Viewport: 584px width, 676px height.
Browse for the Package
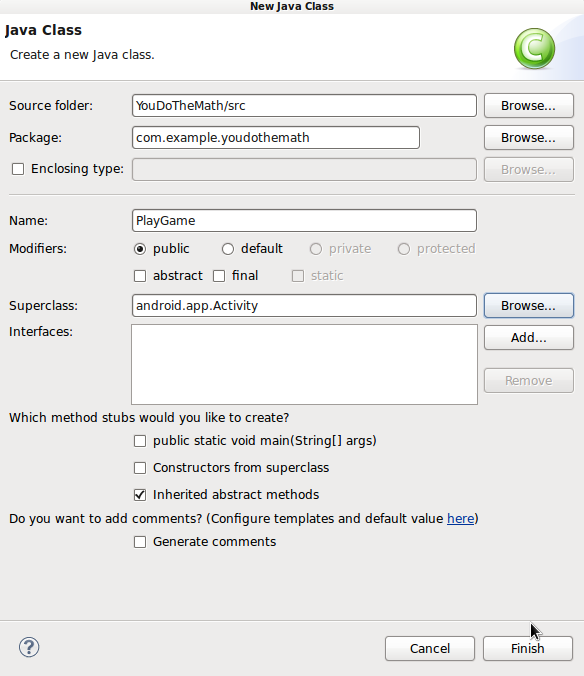[528, 138]
